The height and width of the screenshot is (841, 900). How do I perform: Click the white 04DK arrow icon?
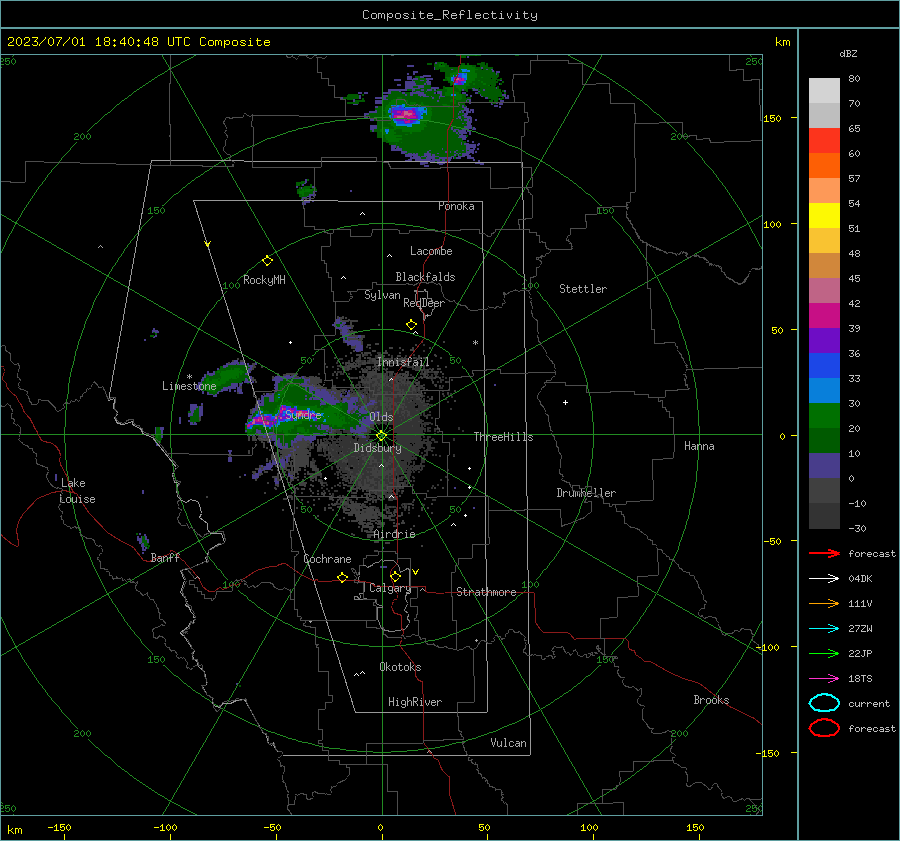tap(824, 578)
